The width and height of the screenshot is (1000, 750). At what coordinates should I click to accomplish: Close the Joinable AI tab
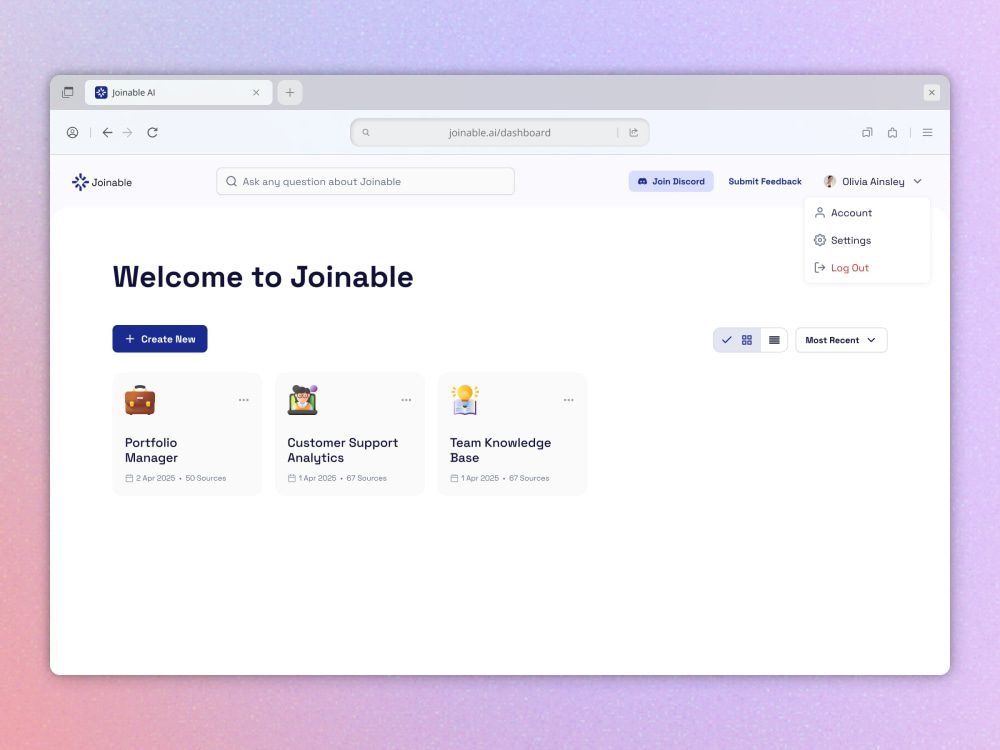(256, 92)
